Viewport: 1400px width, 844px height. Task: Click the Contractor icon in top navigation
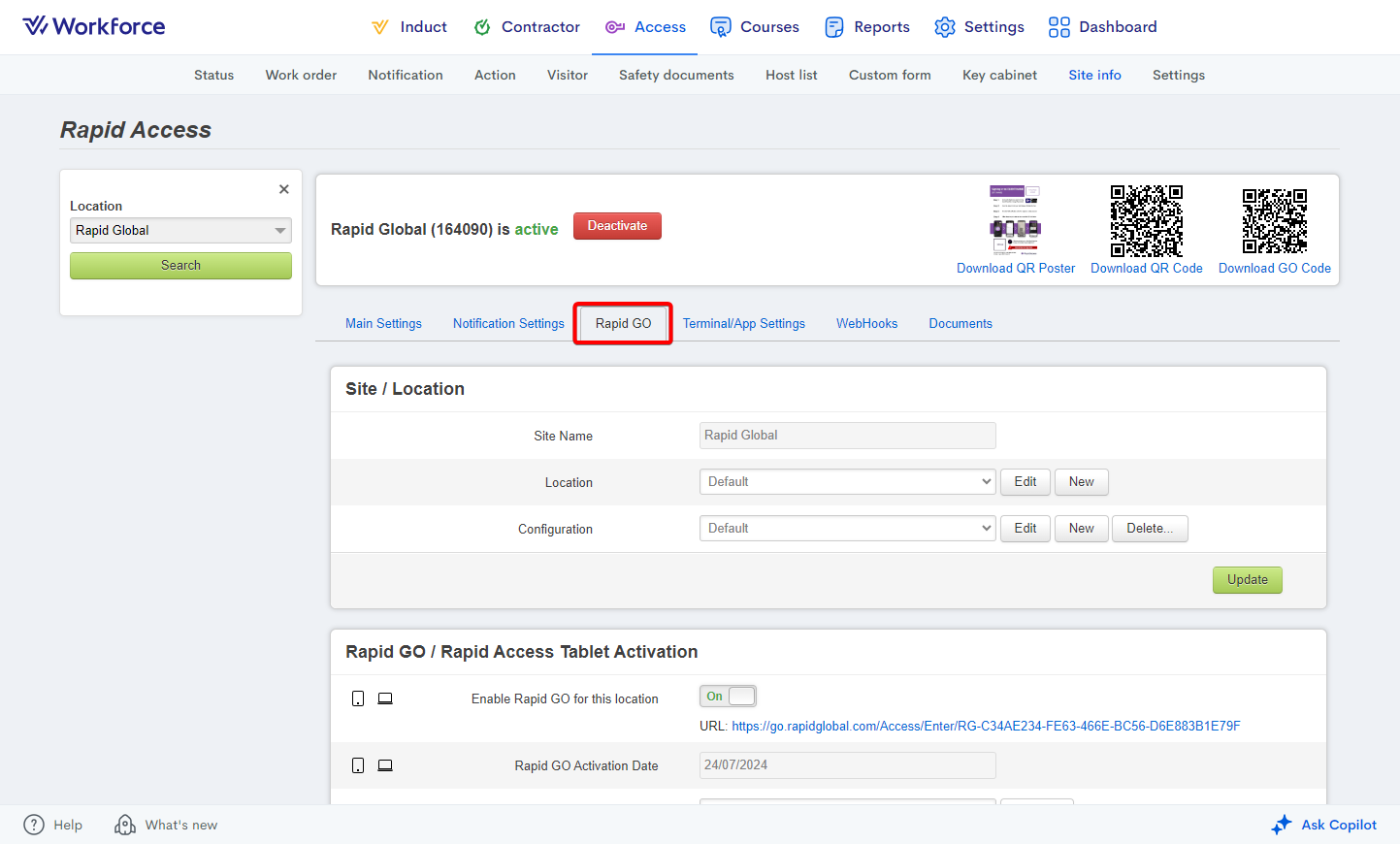coord(482,27)
